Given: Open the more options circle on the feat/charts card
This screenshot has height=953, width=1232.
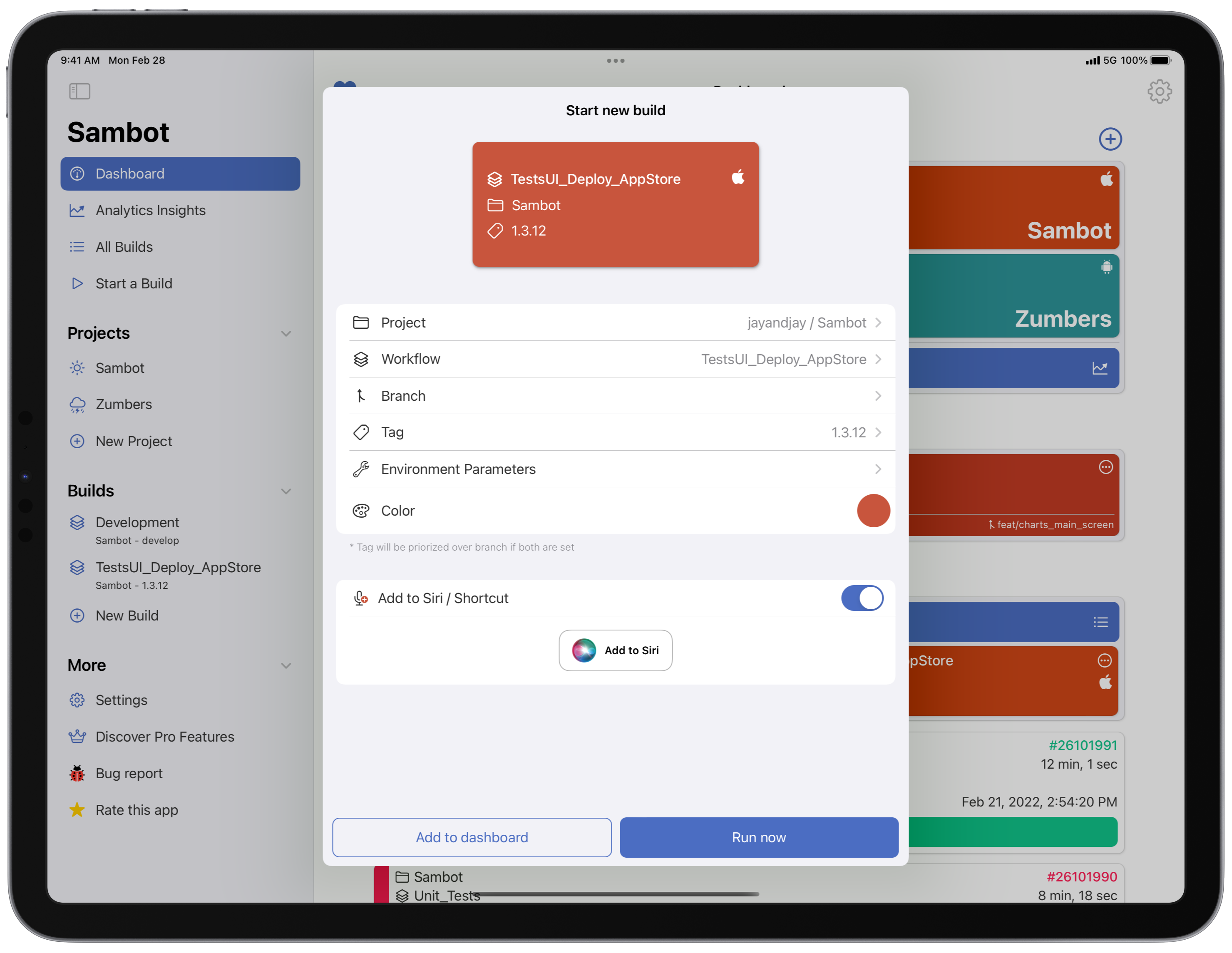Looking at the screenshot, I should pyautogui.click(x=1105, y=467).
